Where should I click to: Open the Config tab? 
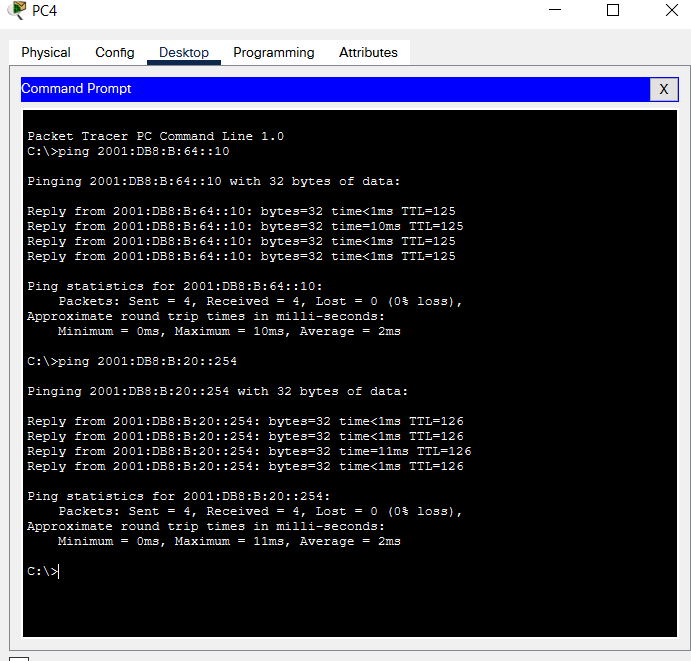pyautogui.click(x=115, y=52)
